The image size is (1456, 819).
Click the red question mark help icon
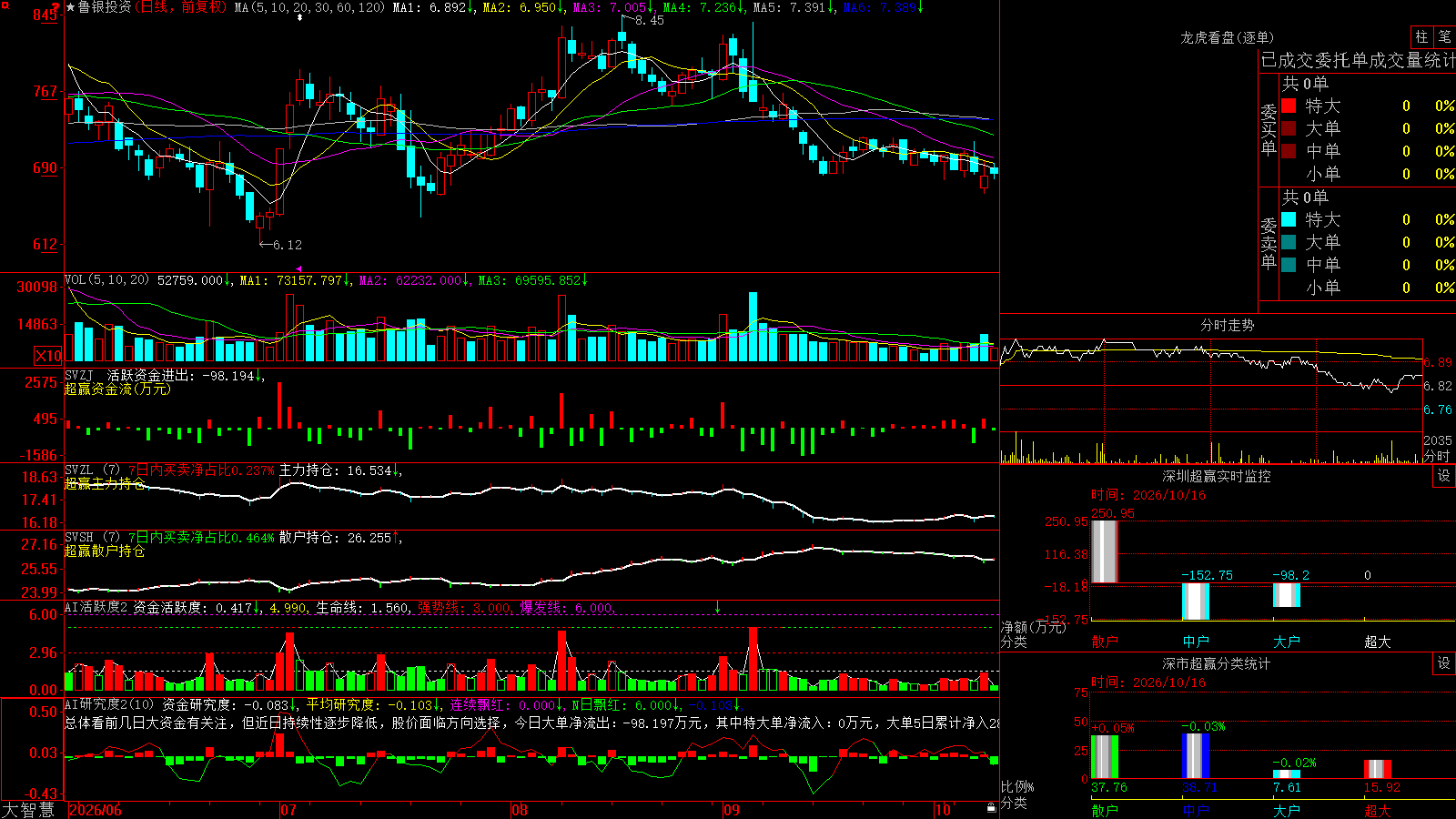[55, 6]
